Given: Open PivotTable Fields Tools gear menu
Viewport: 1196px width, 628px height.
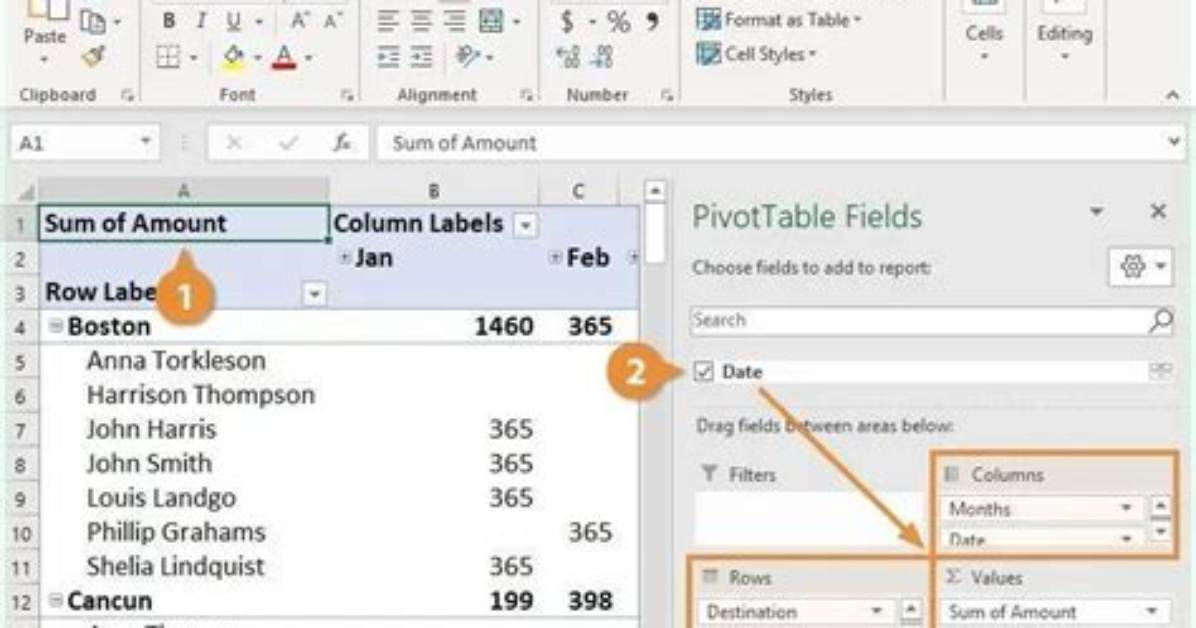Looking at the screenshot, I should click(1140, 267).
